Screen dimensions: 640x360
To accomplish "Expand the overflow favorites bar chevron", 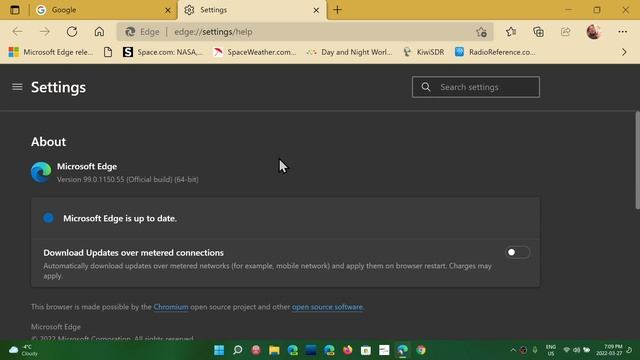I will 624,52.
